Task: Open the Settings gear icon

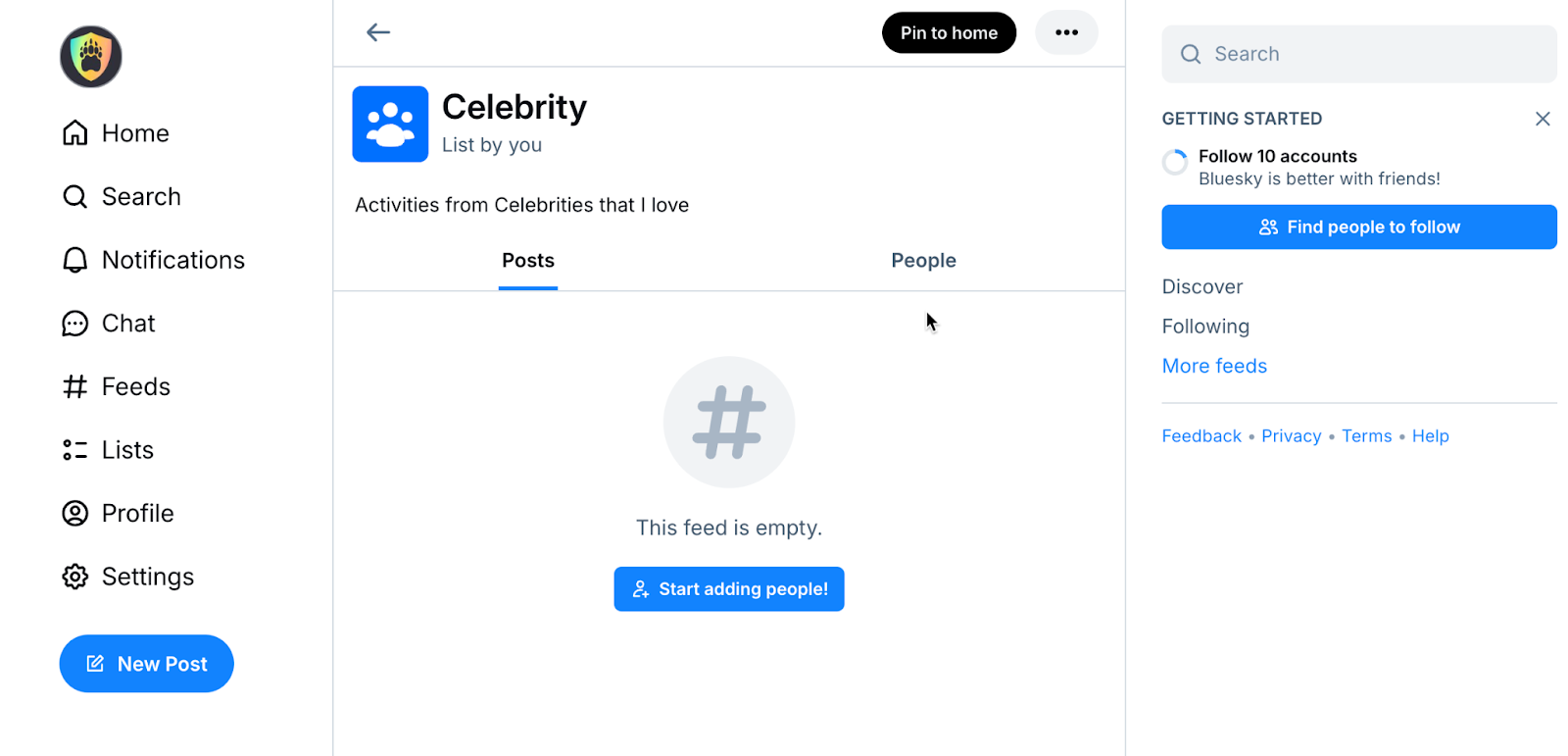Action: [x=75, y=577]
